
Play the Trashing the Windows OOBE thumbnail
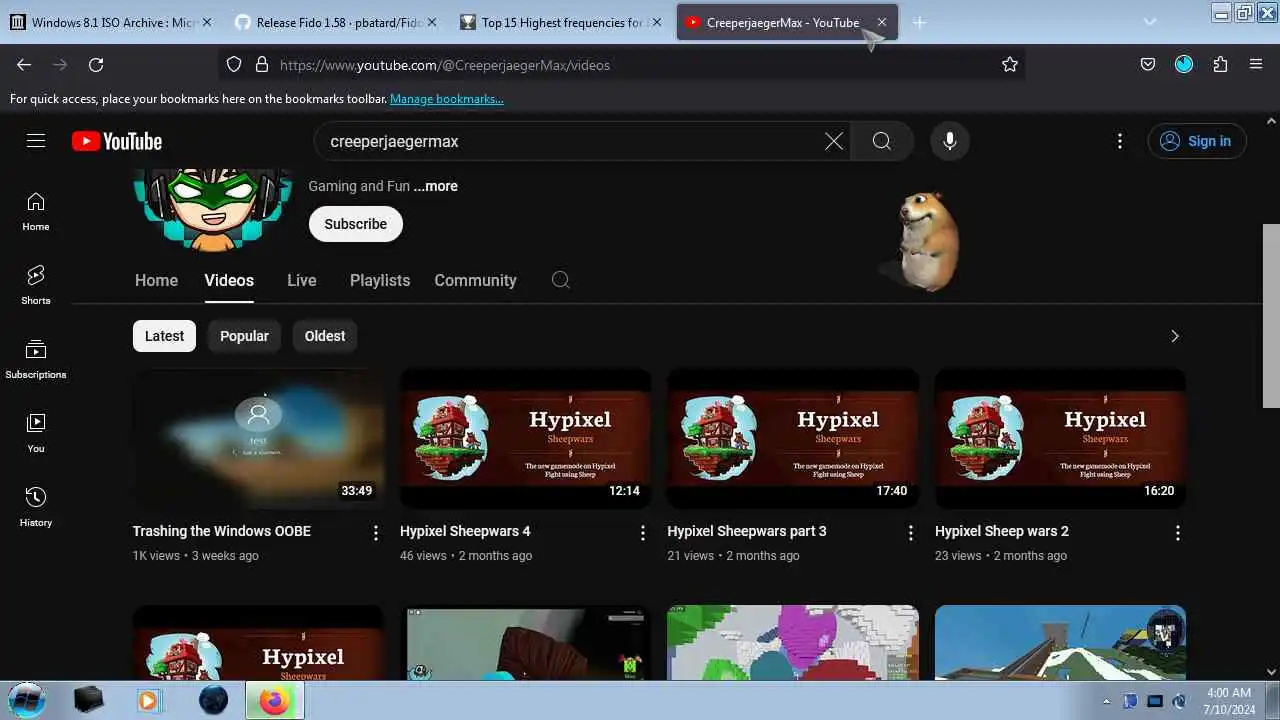point(258,438)
